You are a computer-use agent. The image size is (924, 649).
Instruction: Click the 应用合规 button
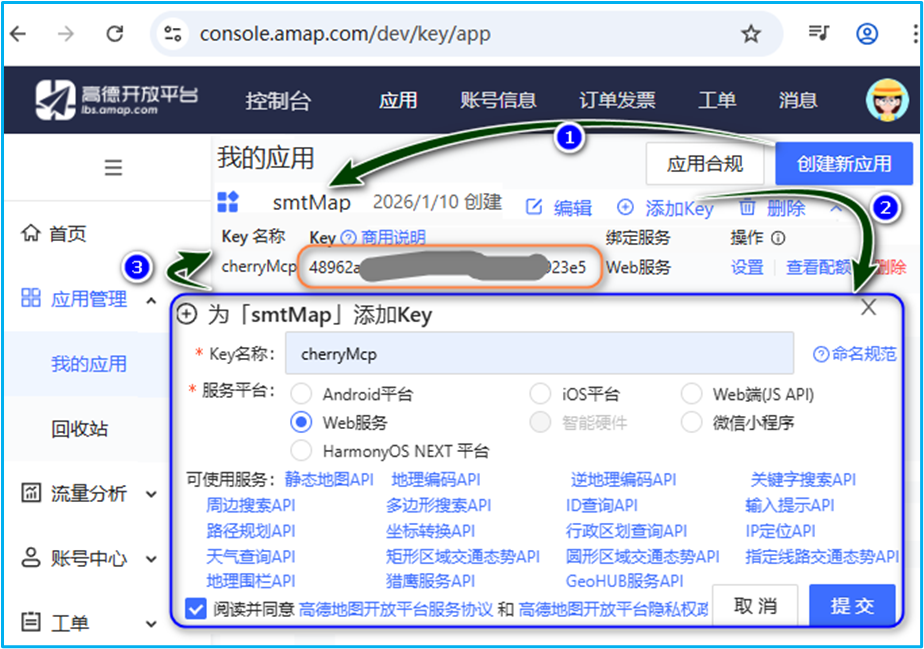(705, 163)
